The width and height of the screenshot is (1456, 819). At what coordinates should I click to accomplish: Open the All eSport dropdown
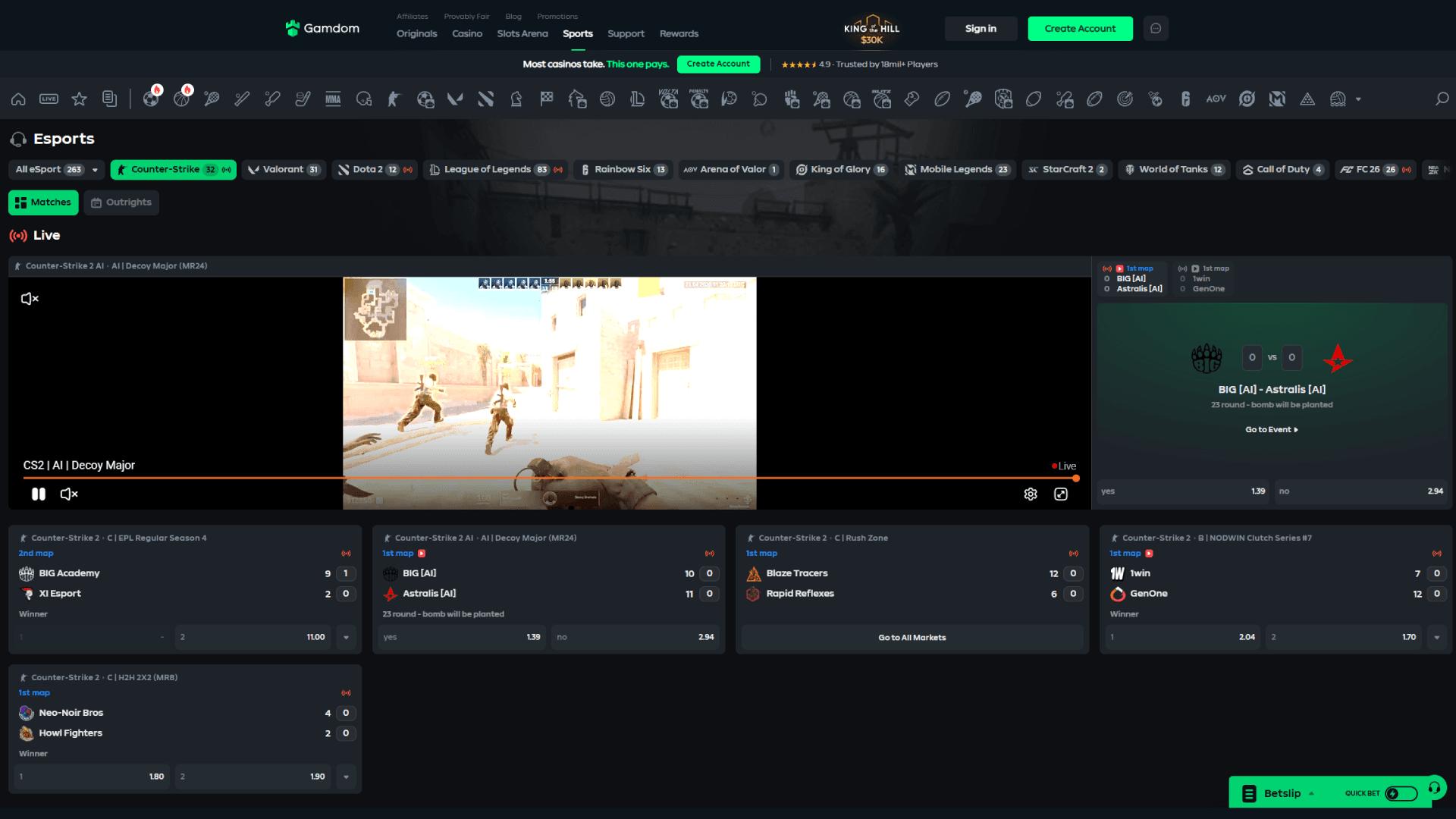coord(57,170)
